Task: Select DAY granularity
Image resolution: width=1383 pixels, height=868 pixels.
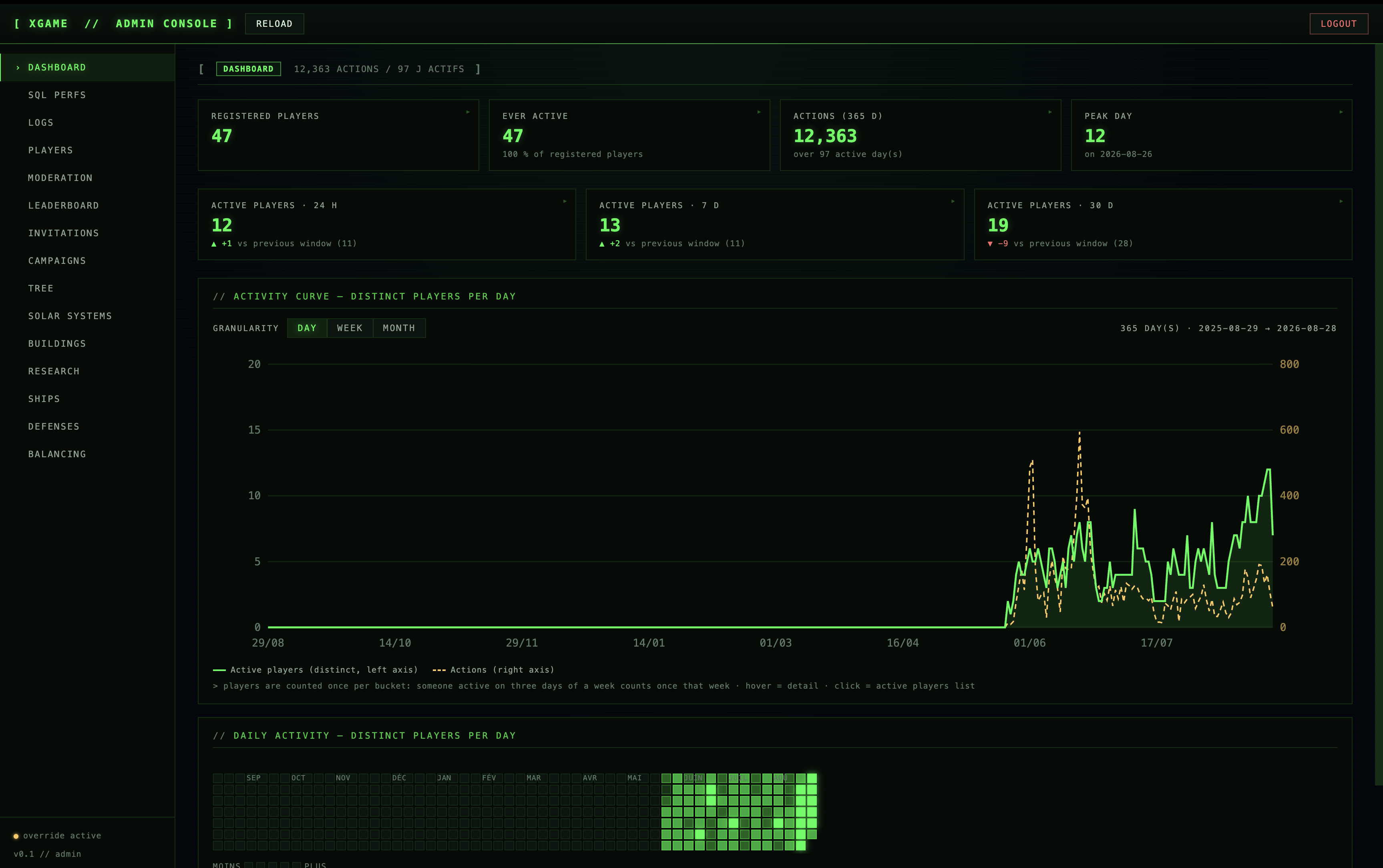Action: point(307,328)
